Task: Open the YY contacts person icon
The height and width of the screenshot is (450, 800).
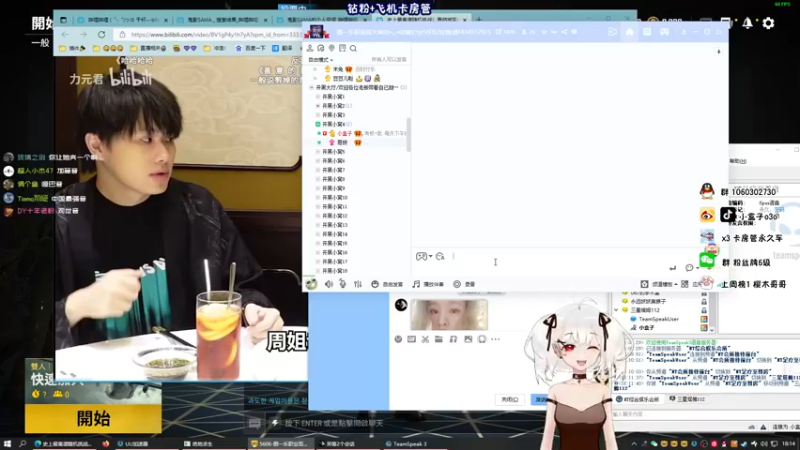Action: 310,48
